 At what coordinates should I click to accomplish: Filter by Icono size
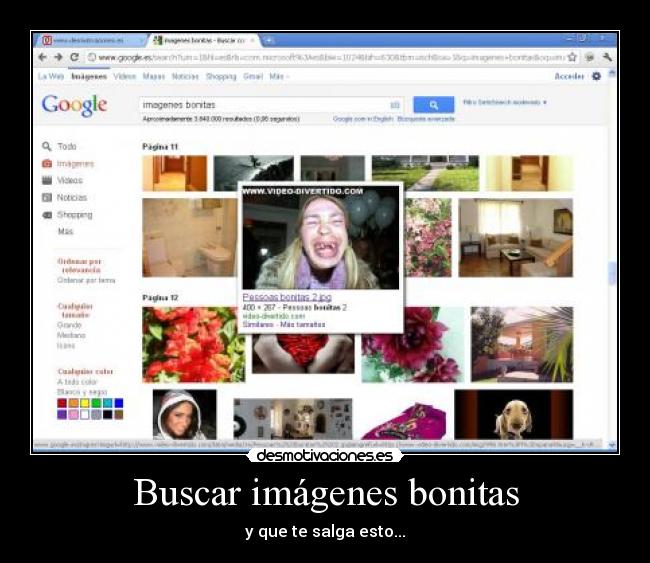pyautogui.click(x=66, y=345)
